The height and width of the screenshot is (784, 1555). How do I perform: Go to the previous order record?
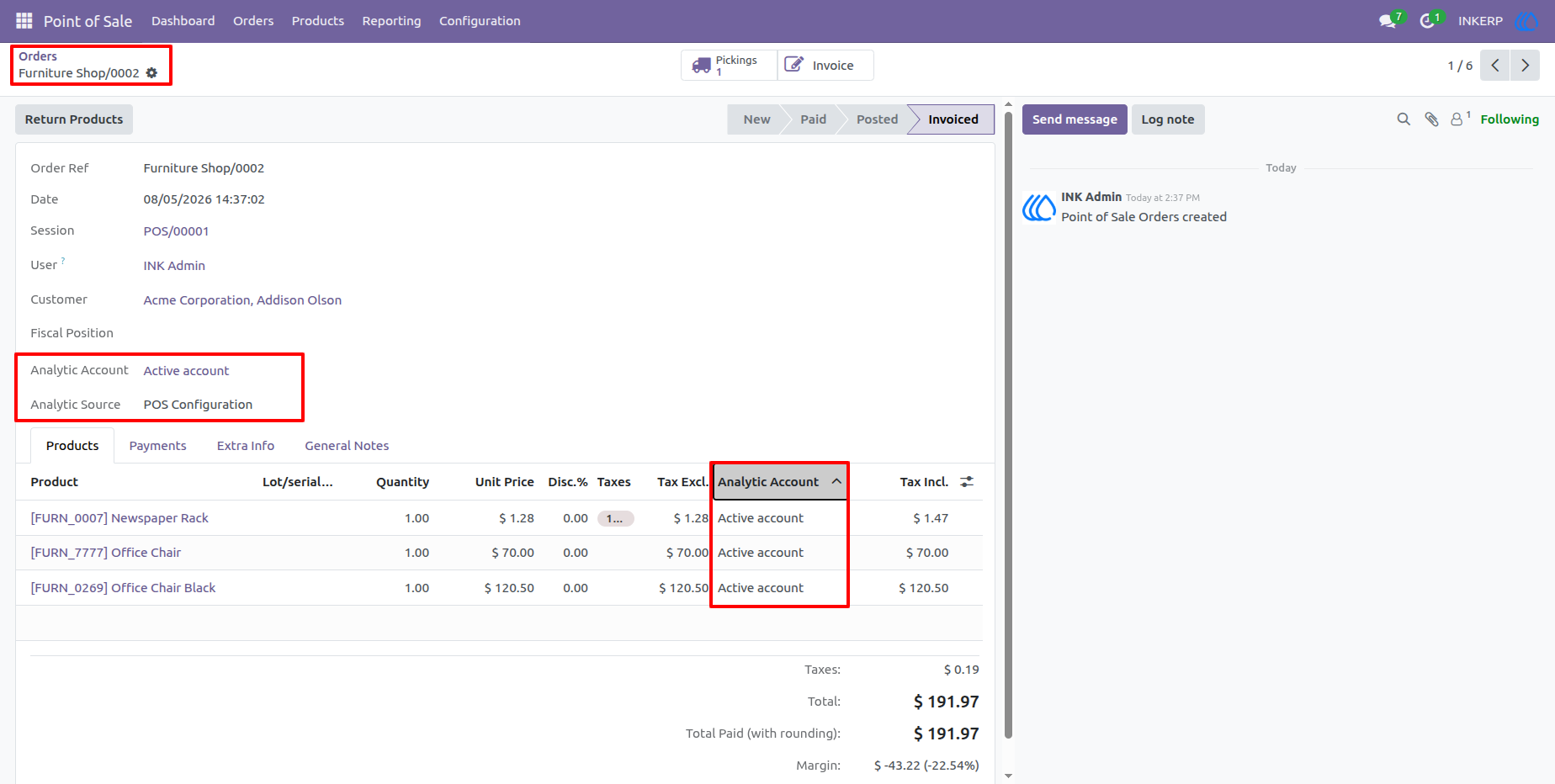point(1495,66)
